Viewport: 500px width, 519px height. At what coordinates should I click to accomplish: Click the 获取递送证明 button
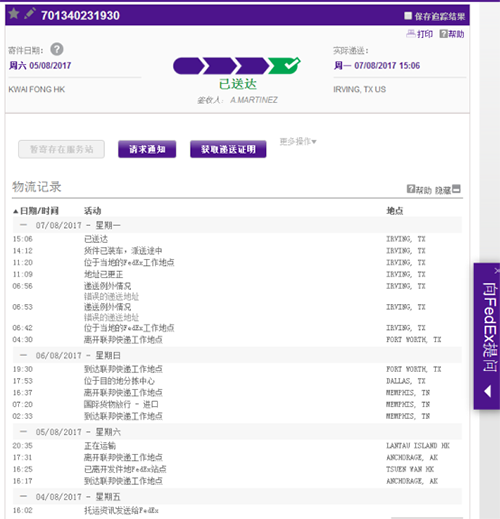click(x=228, y=149)
